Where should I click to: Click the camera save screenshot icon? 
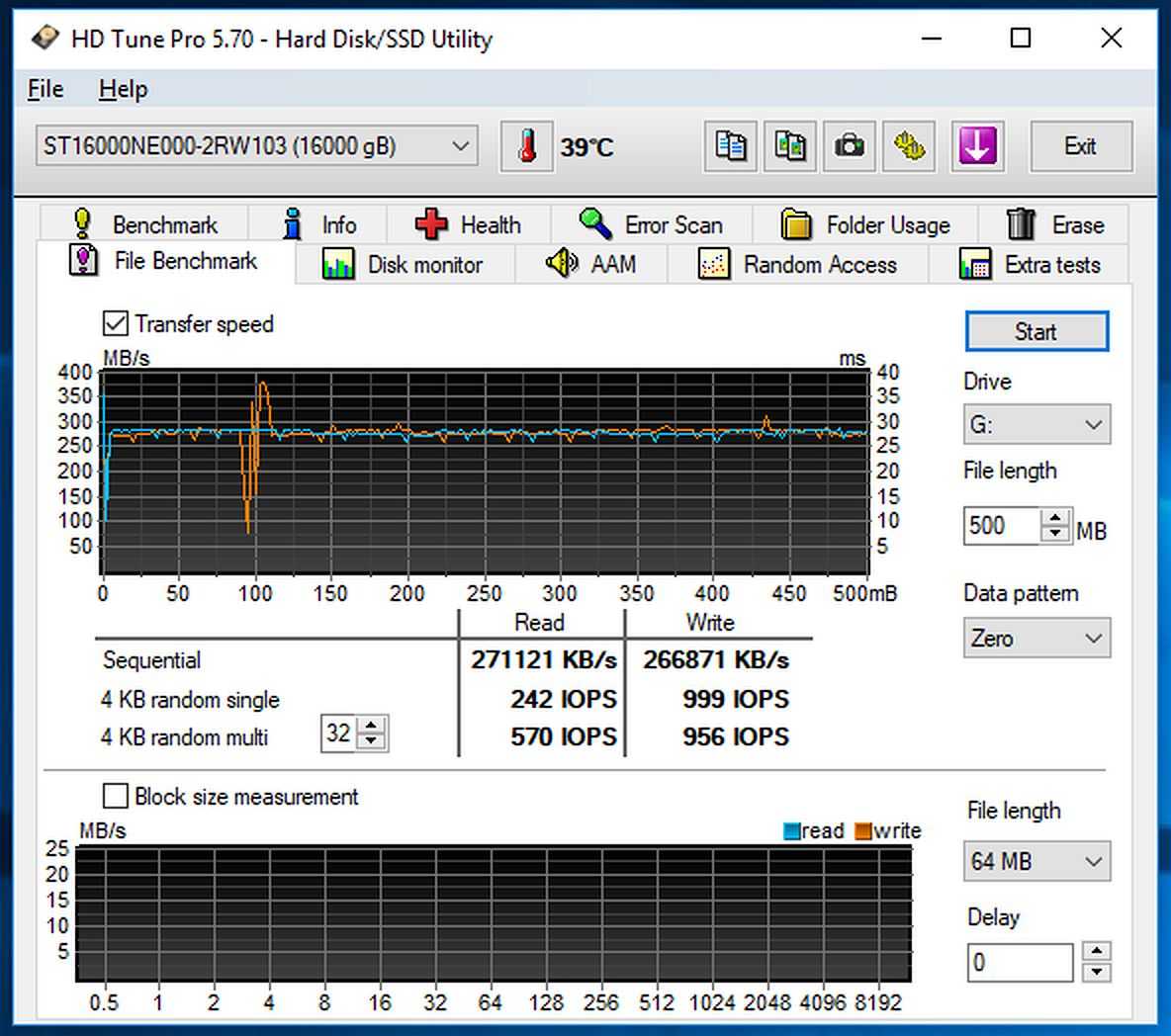coord(849,147)
